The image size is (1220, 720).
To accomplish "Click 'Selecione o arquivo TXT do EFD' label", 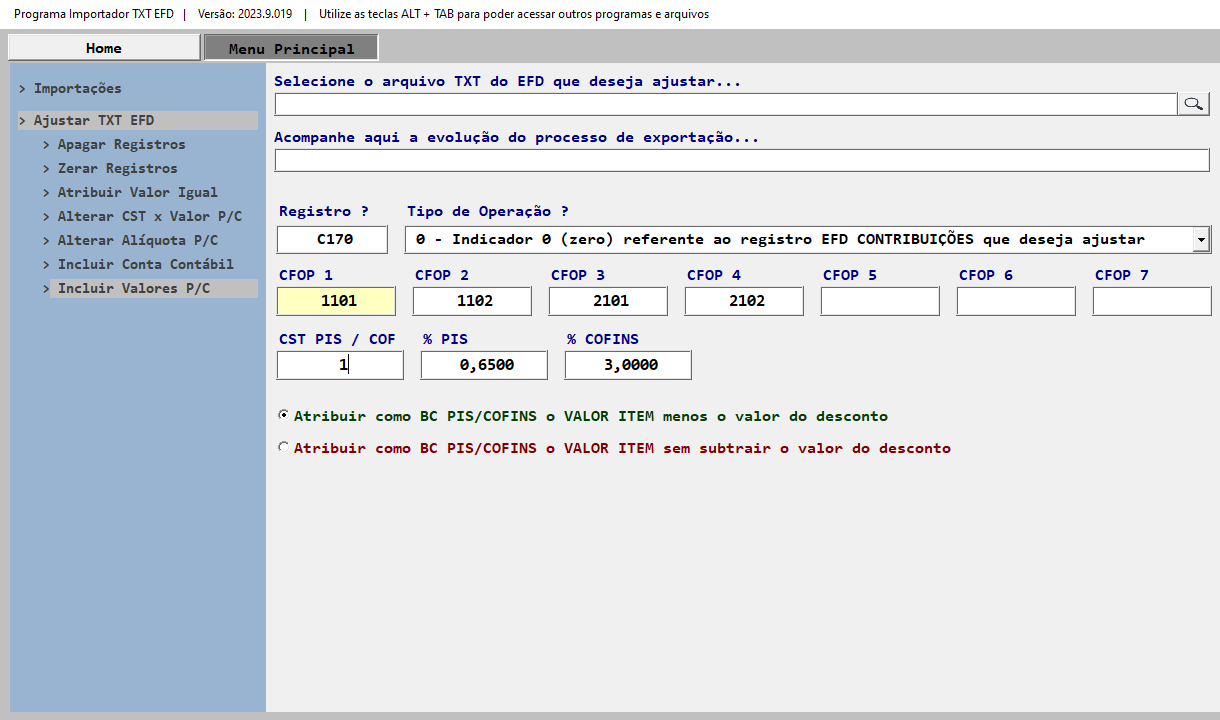I will (x=508, y=81).
